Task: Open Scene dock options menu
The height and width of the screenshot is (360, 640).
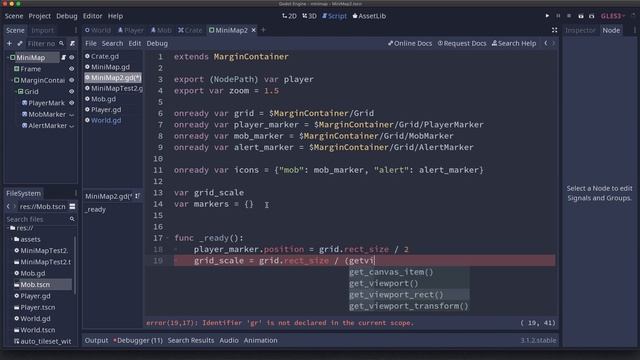Action: click(x=76, y=30)
